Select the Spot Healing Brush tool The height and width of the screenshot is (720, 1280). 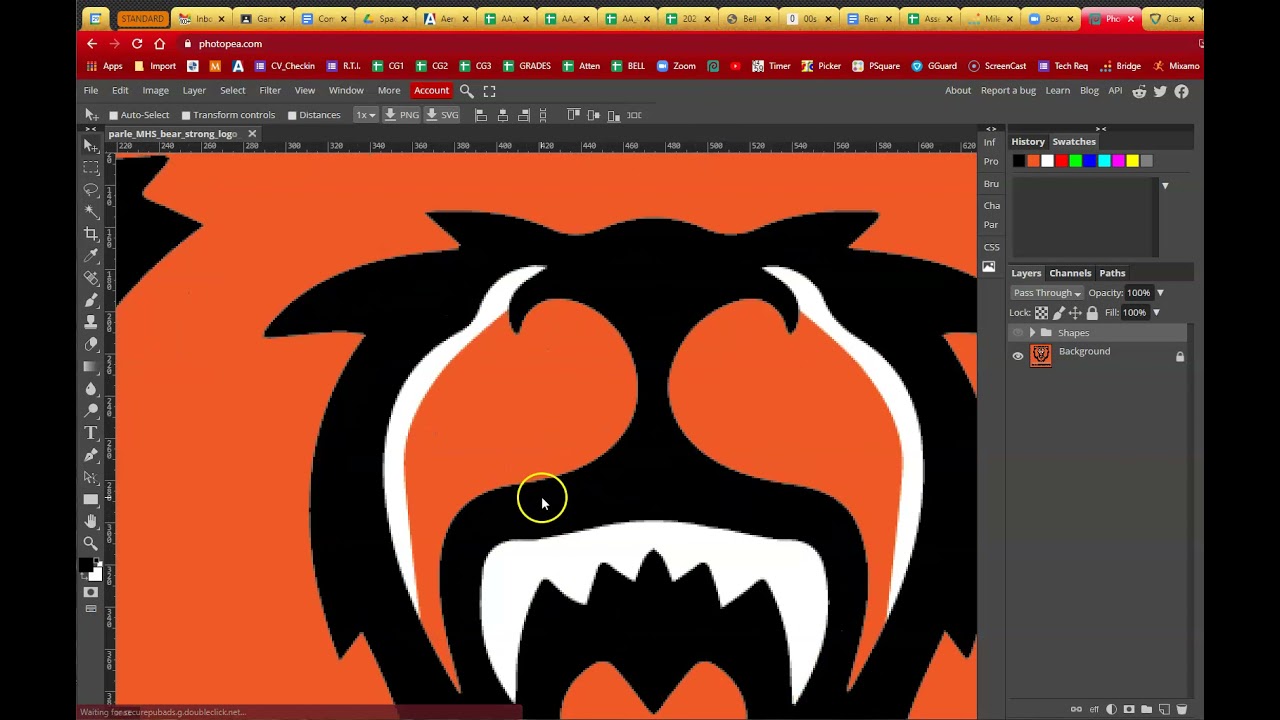(x=91, y=278)
